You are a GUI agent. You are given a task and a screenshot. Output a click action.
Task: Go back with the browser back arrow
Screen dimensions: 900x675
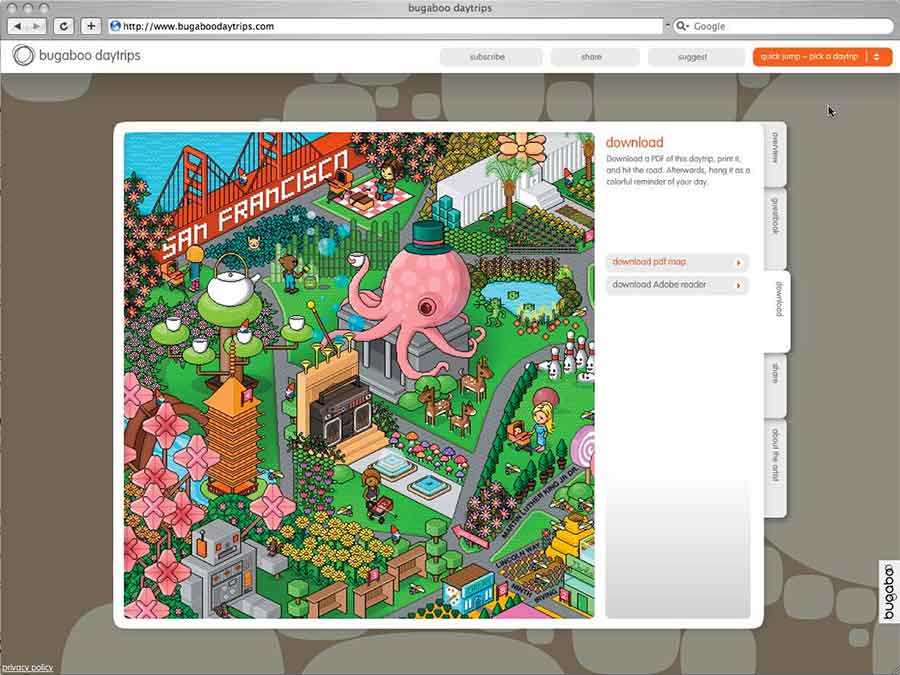pyautogui.click(x=18, y=26)
